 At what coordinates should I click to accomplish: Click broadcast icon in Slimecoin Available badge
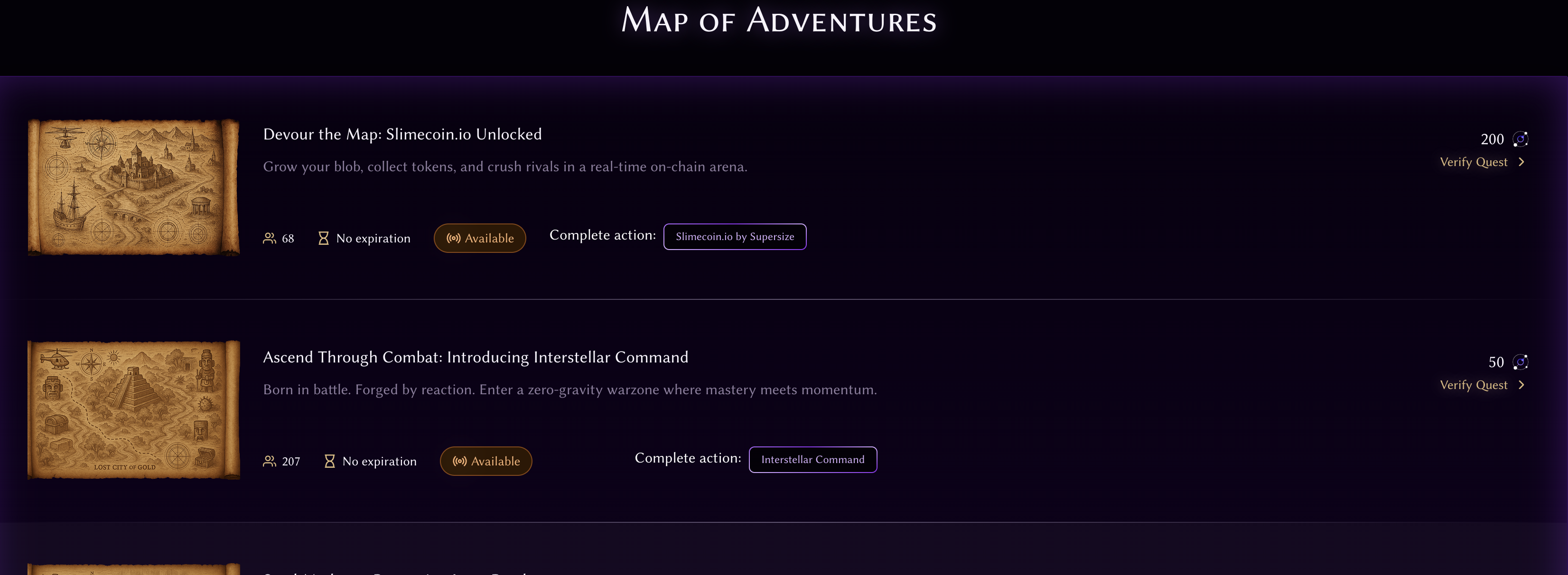453,238
